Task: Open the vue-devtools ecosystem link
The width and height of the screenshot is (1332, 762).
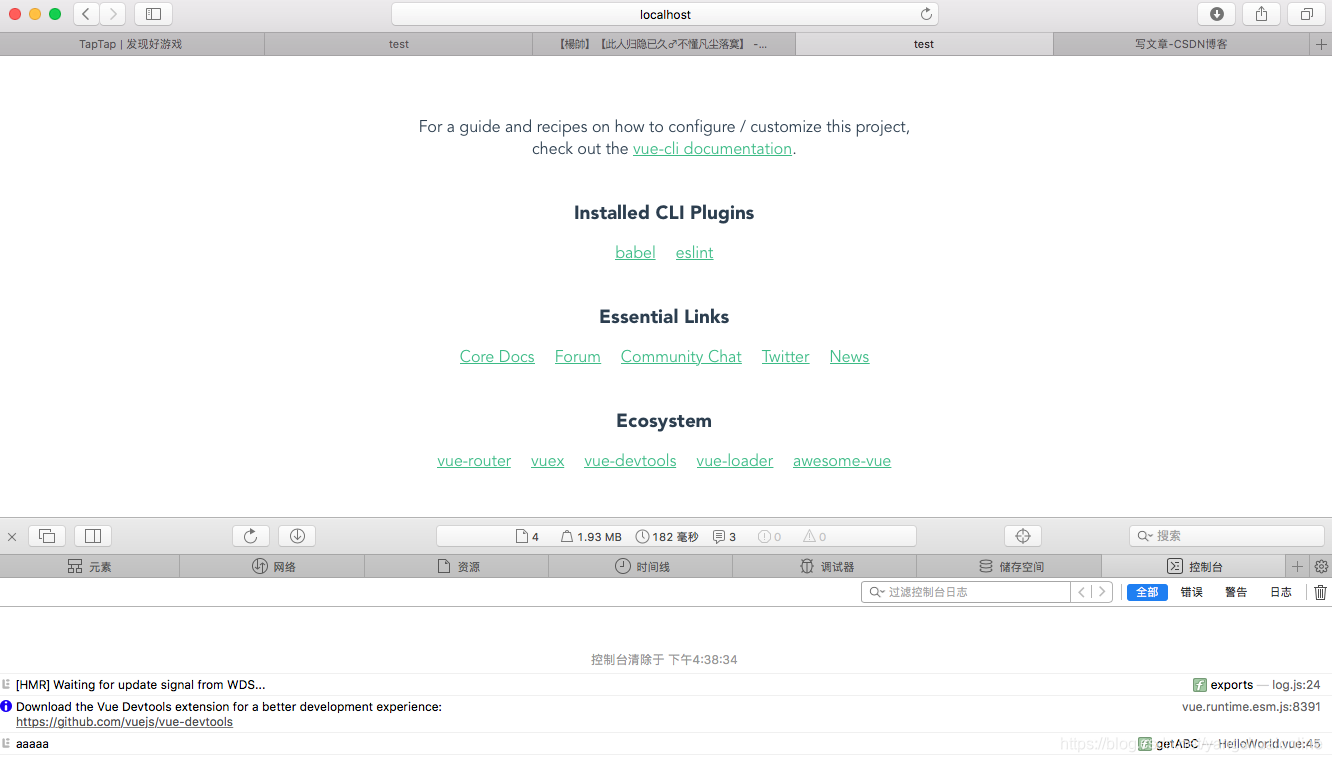Action: (x=630, y=461)
